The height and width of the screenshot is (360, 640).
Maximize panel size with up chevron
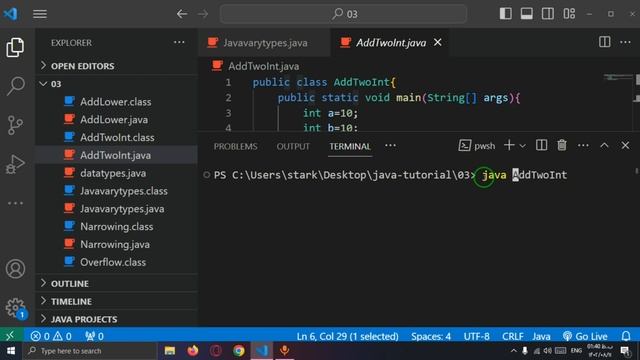(604, 145)
